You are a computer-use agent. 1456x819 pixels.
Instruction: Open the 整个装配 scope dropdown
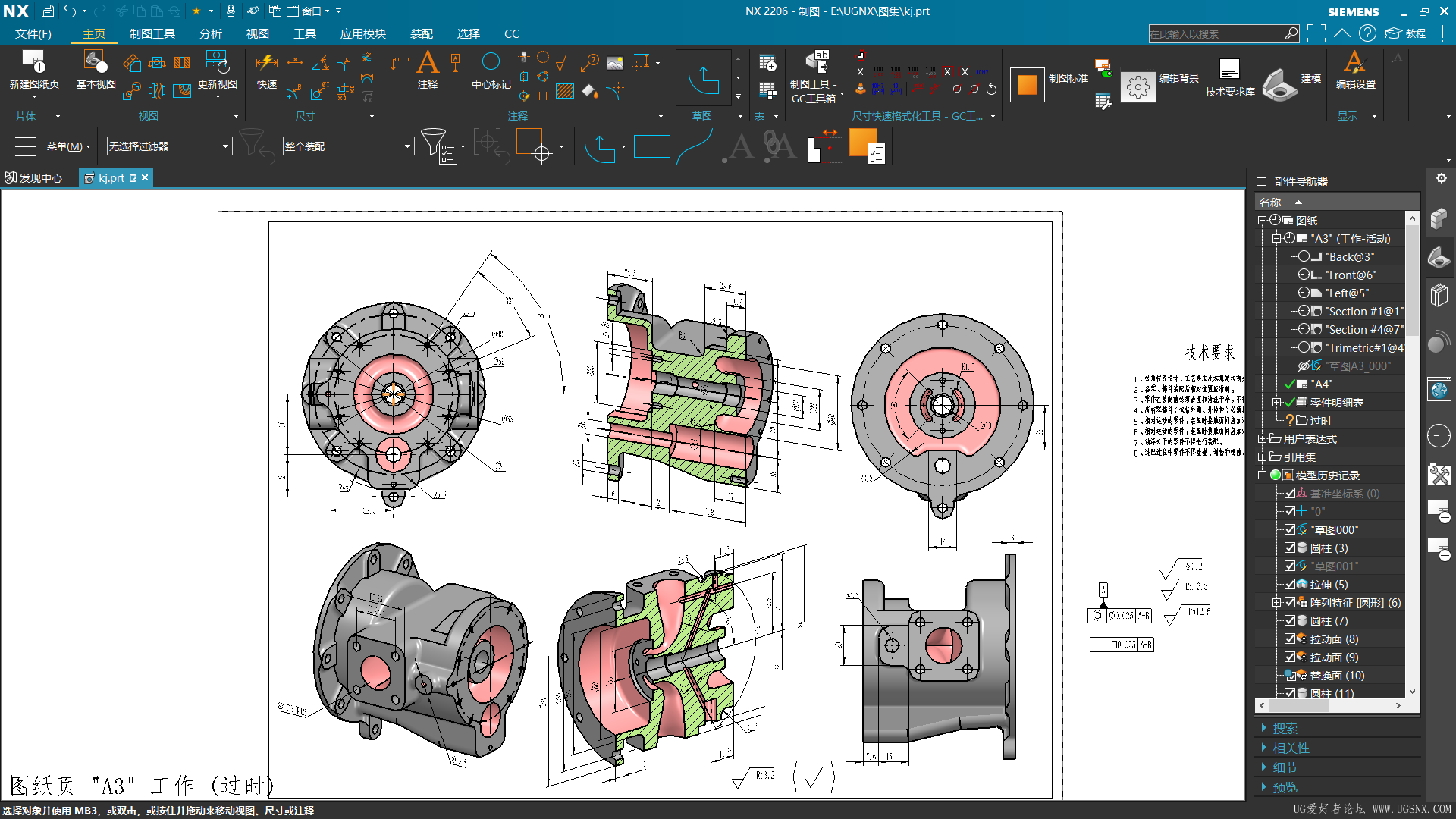[407, 146]
